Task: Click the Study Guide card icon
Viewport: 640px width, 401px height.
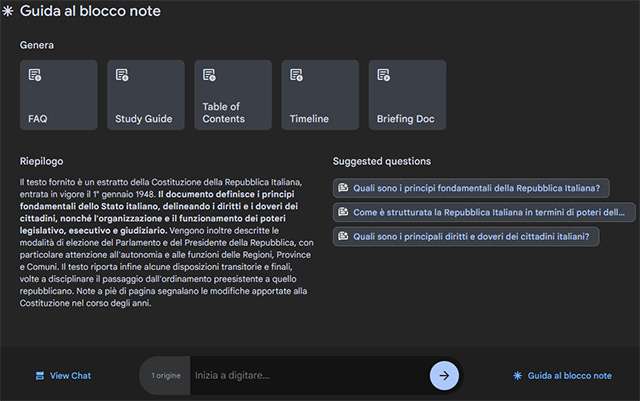Action: click(122, 76)
